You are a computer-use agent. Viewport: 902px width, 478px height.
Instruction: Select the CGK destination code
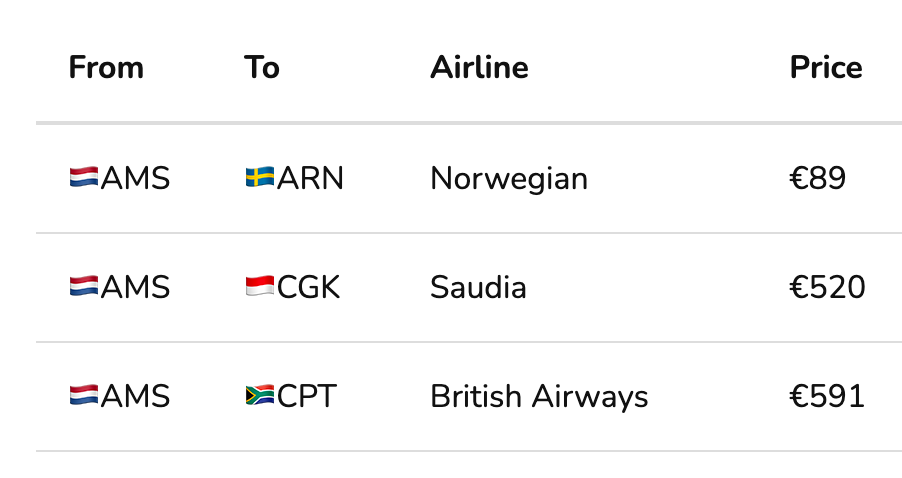308,287
